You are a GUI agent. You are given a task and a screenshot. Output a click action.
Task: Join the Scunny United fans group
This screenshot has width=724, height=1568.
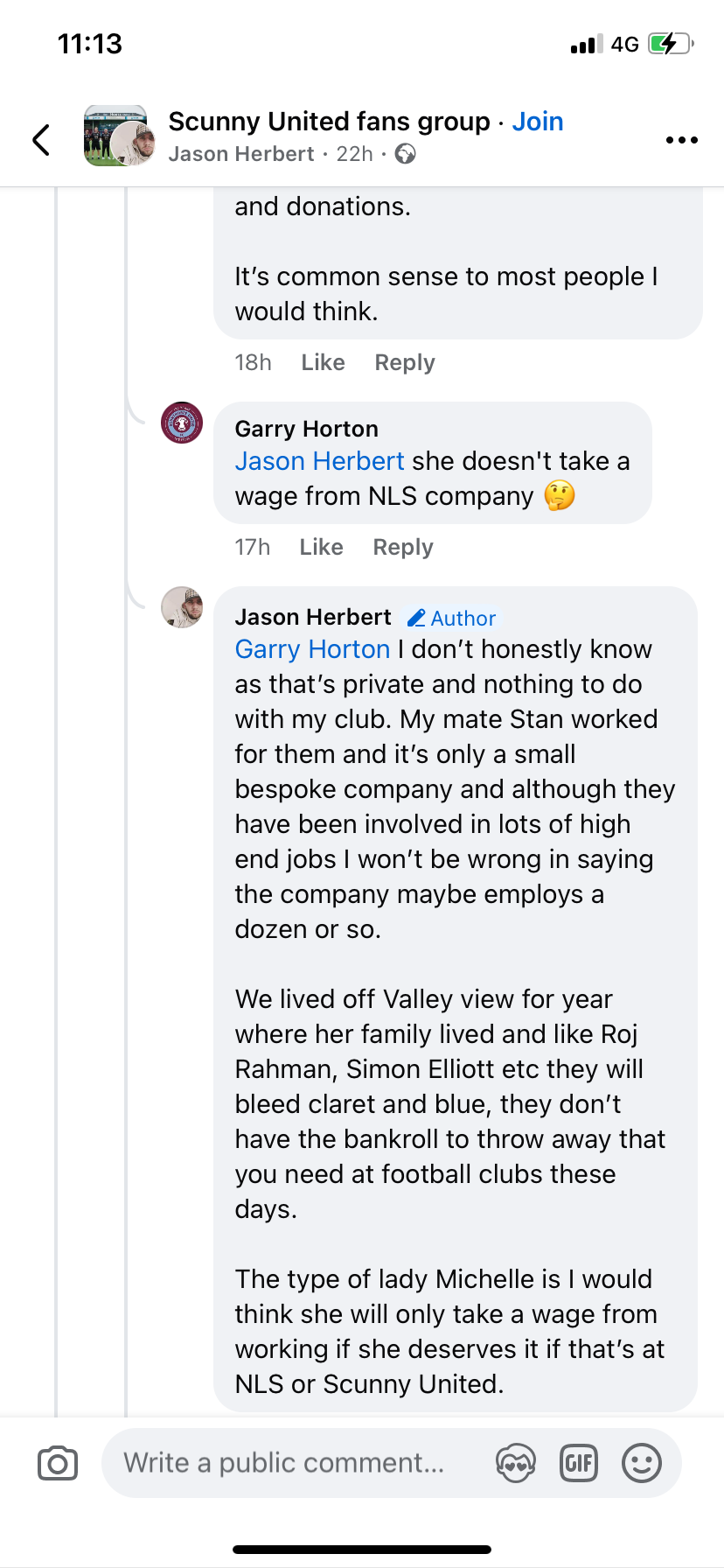pos(537,122)
